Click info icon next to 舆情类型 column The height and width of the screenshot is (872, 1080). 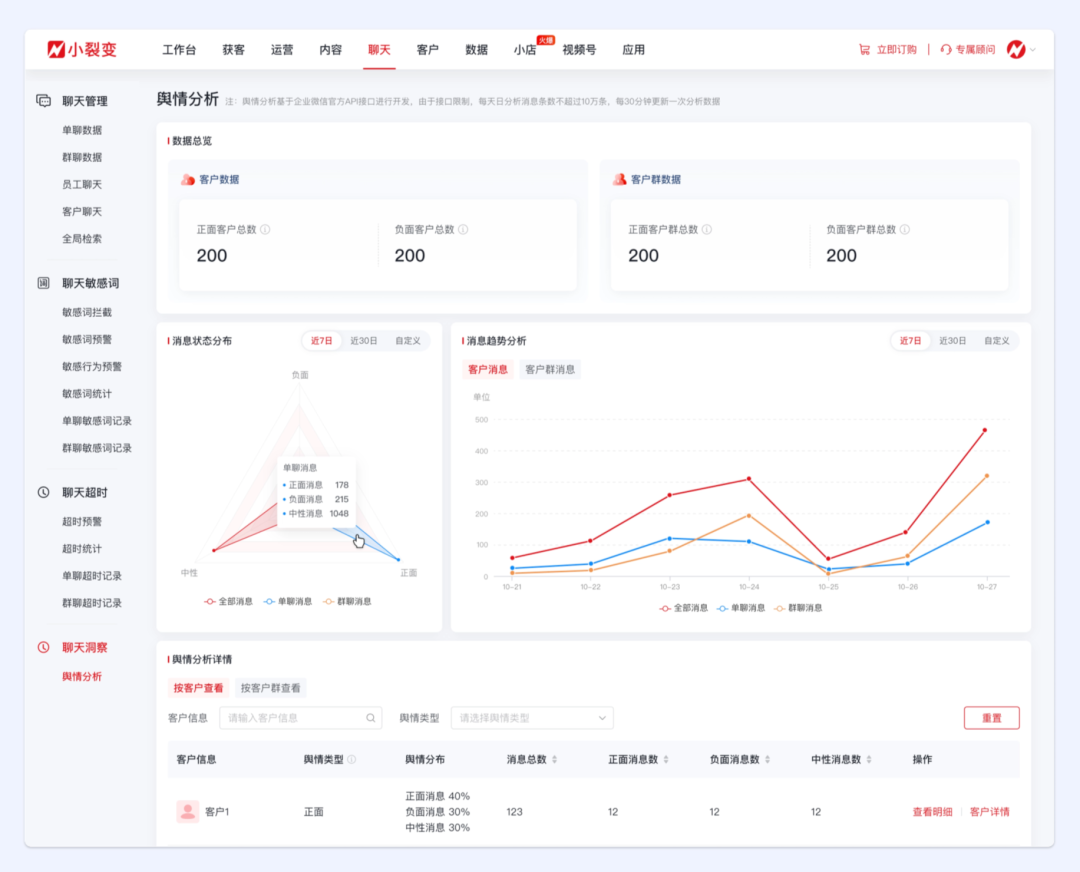(x=351, y=760)
